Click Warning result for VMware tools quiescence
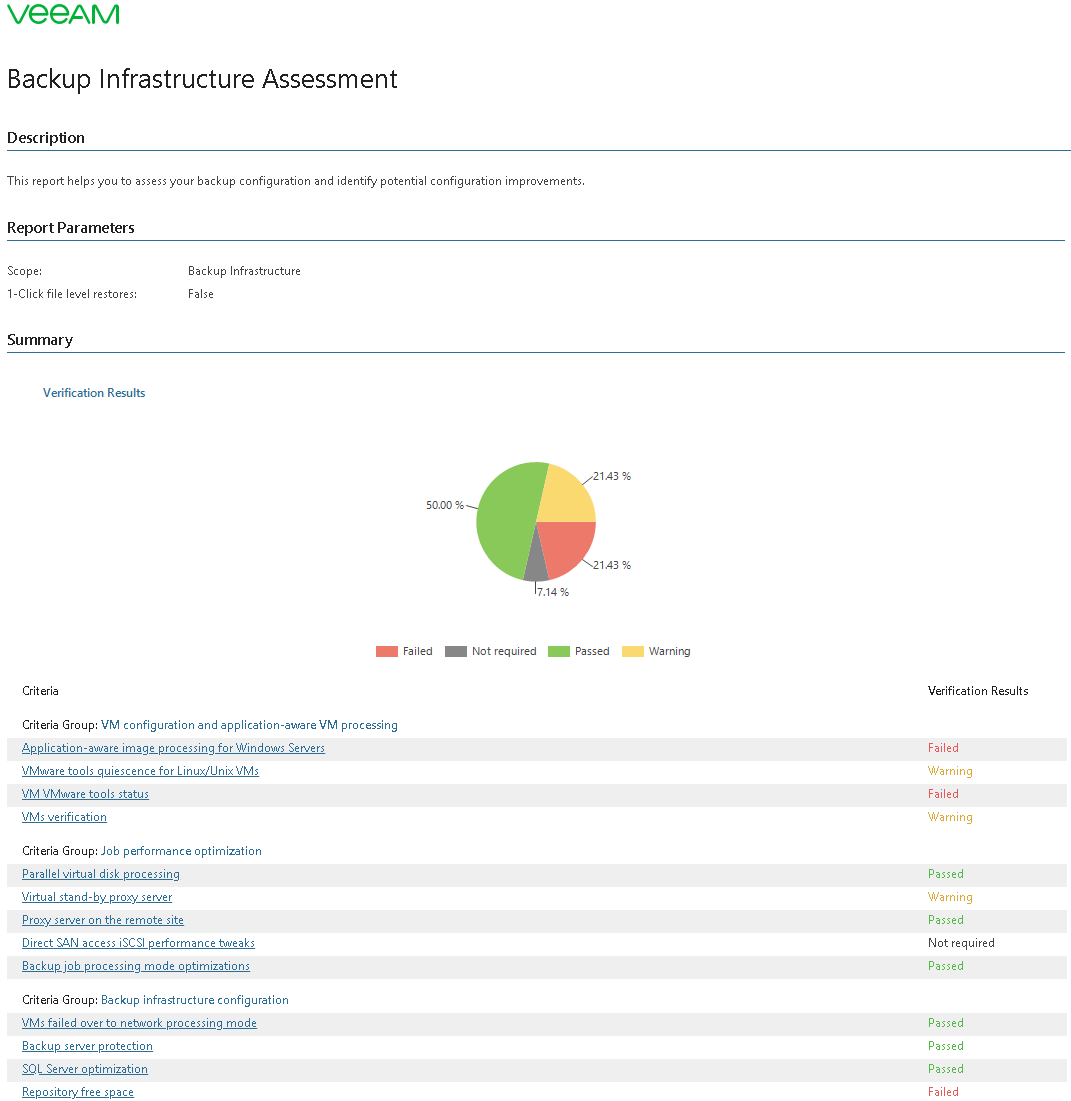 (950, 771)
